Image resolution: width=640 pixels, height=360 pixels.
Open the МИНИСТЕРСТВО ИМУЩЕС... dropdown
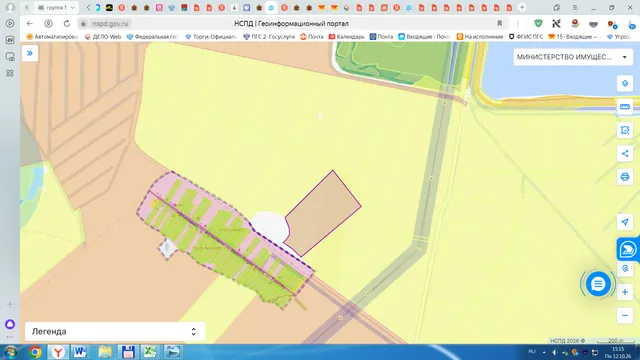(x=573, y=57)
